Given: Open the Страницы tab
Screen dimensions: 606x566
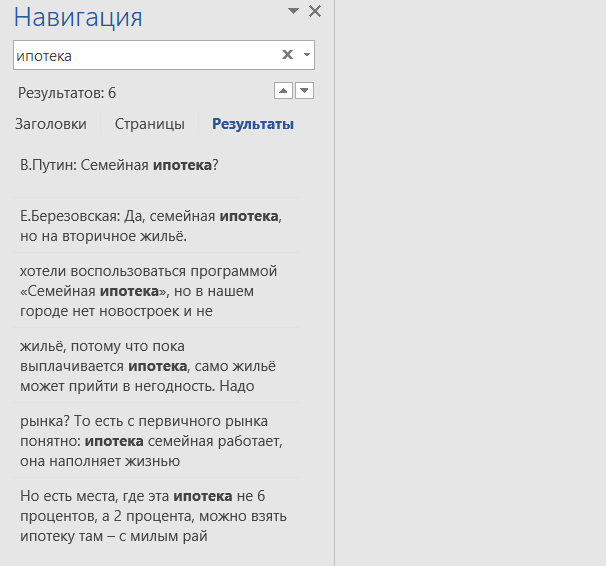Looking at the screenshot, I should tap(149, 124).
